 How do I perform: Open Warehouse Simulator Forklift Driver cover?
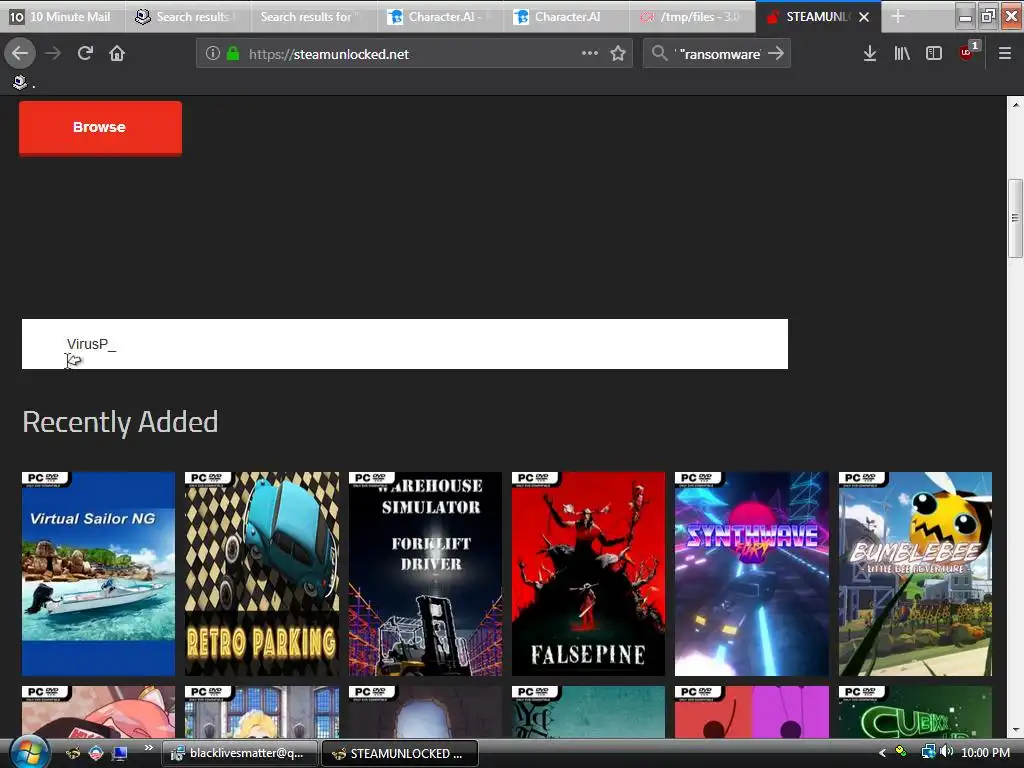(425, 573)
